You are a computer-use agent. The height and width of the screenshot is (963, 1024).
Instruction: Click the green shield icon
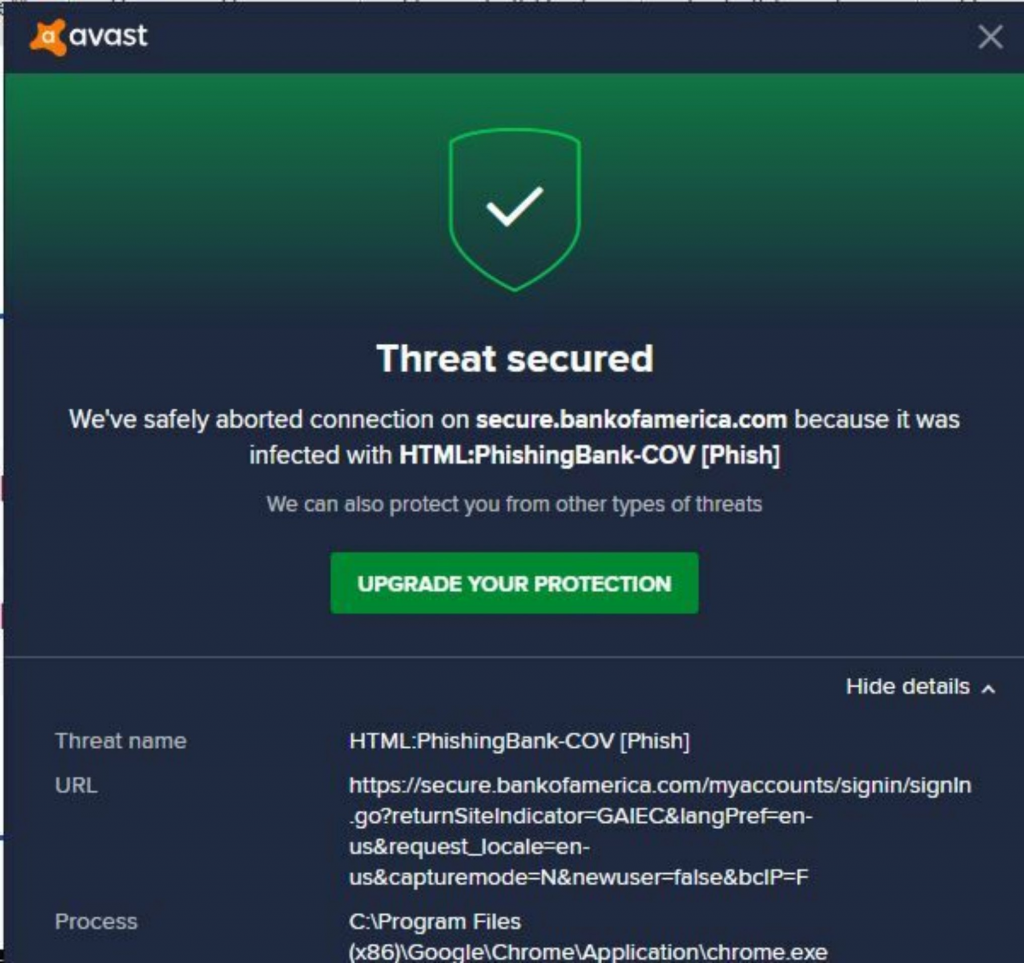tap(515, 210)
